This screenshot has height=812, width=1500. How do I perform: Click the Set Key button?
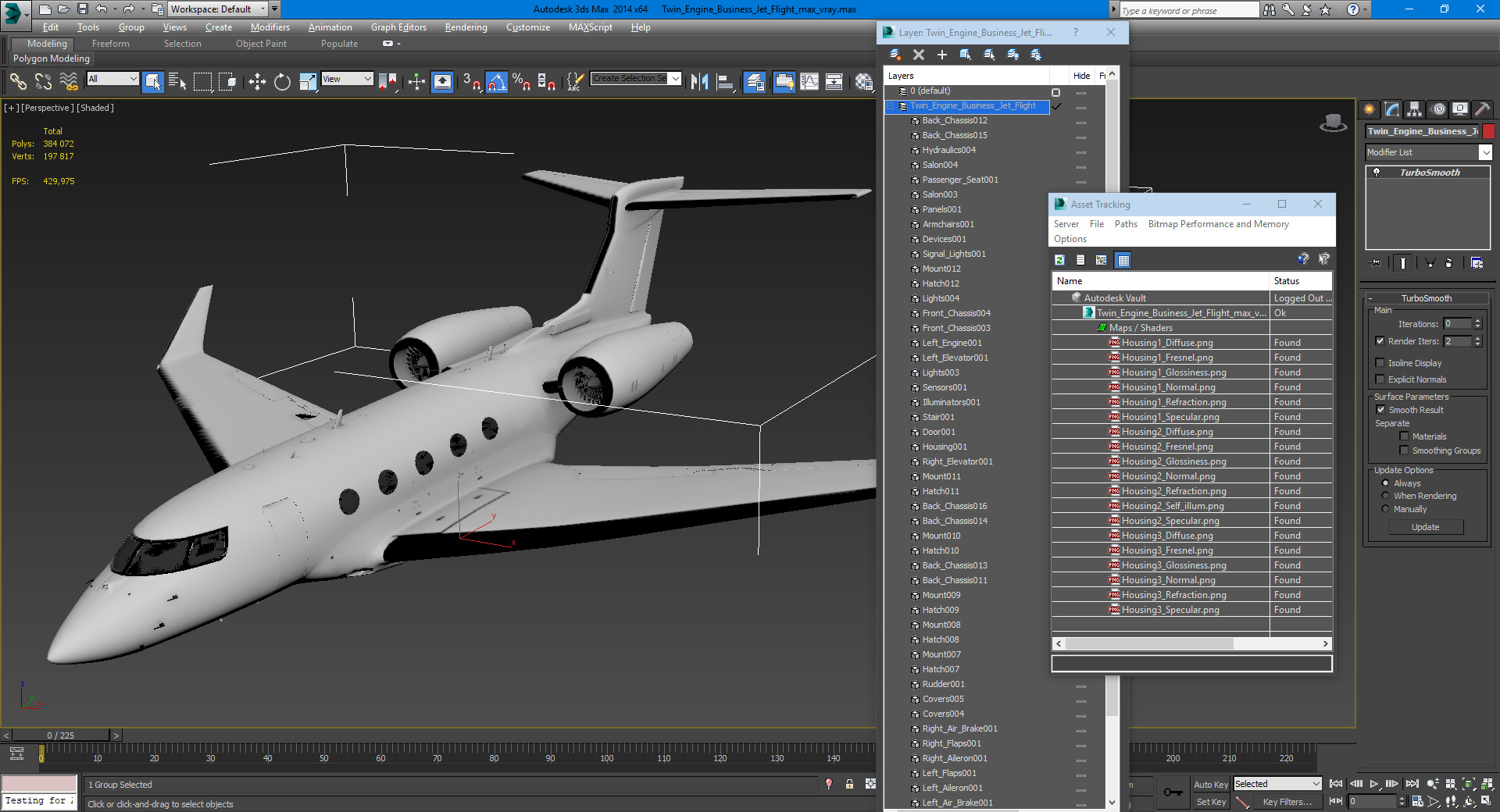pos(1211,802)
